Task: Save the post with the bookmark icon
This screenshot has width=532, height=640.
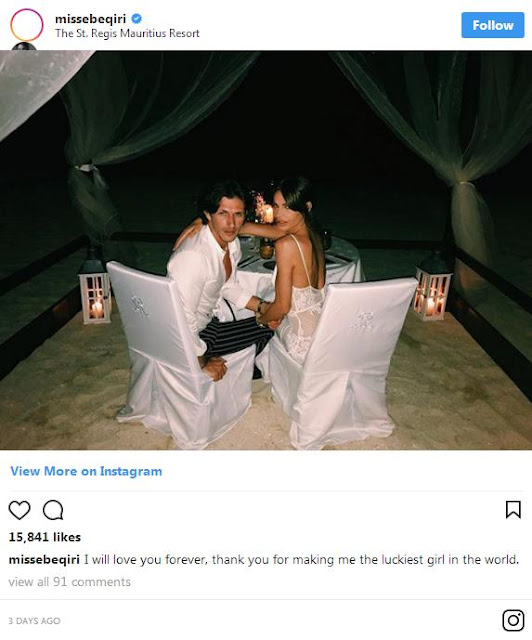Action: click(x=513, y=510)
